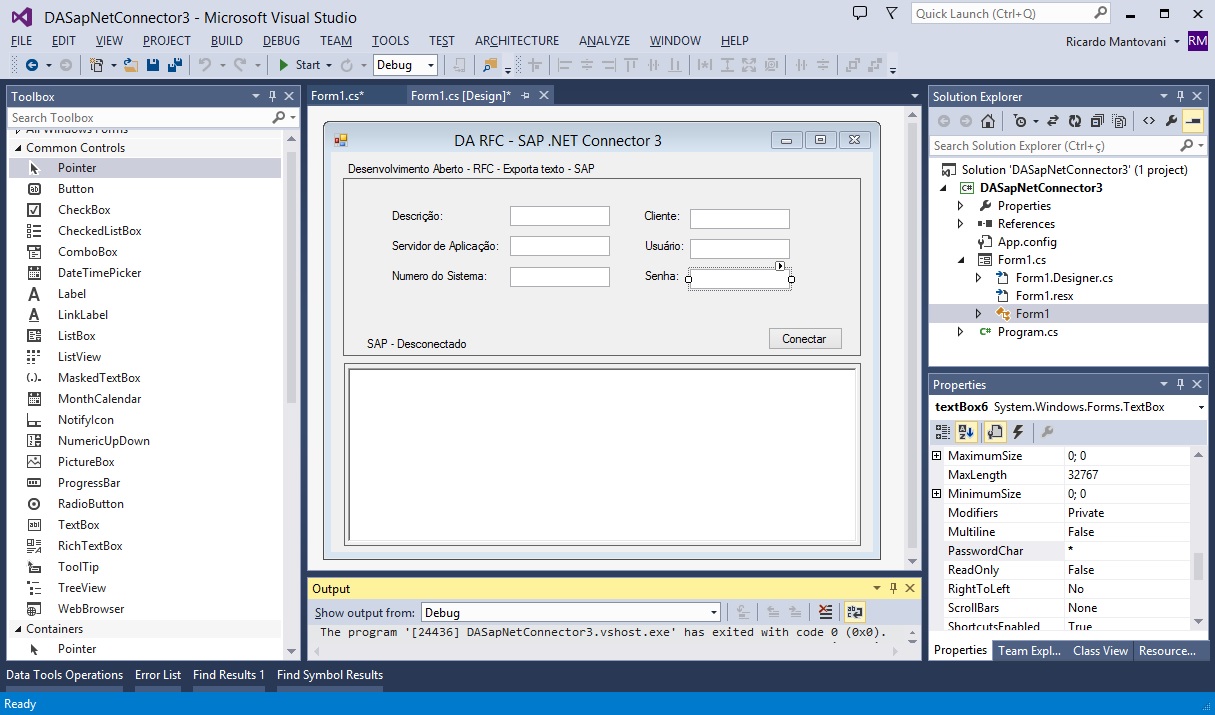Image resolution: width=1215 pixels, height=715 pixels.
Task: Click the Search Toolbox input field
Action: 140,118
